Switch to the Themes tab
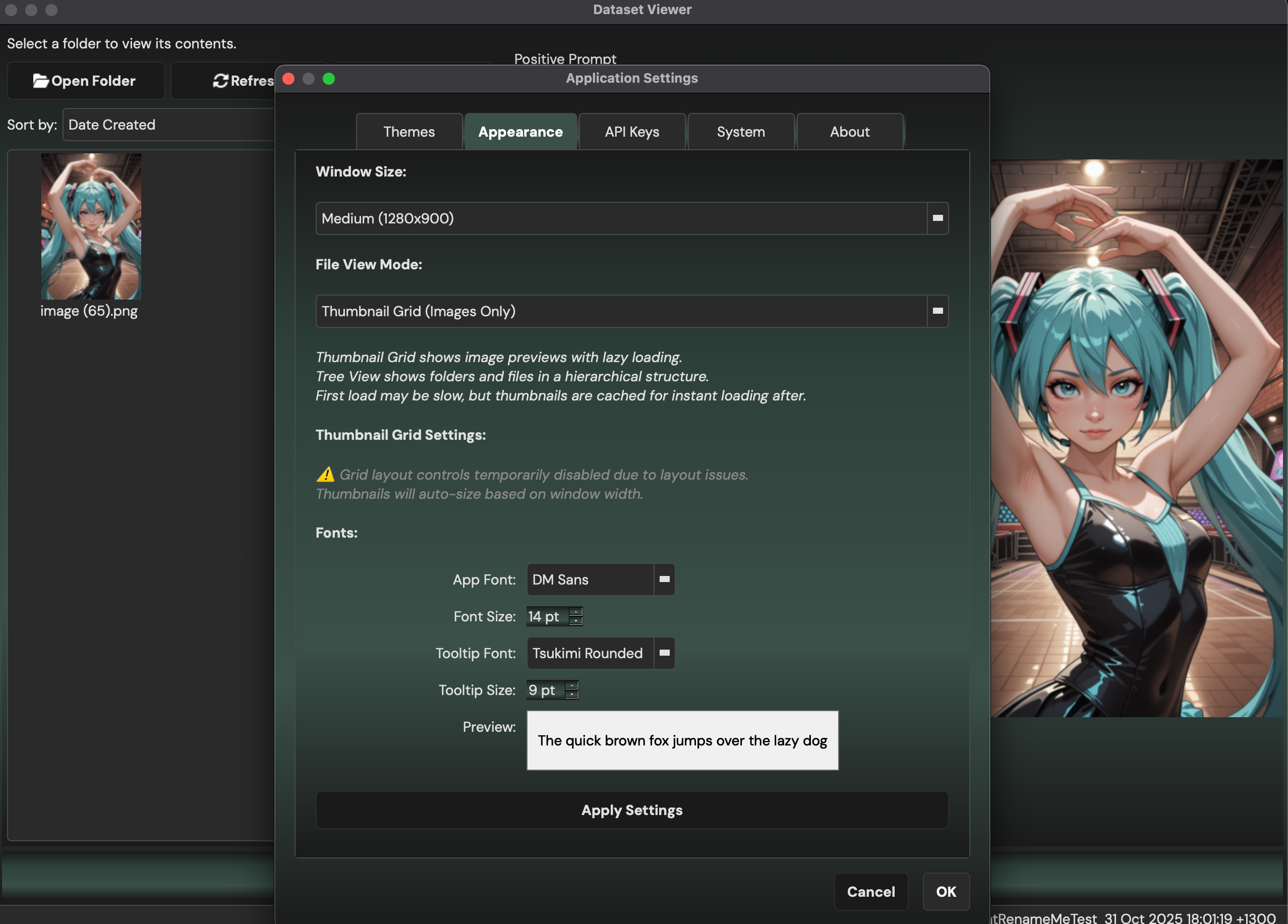The image size is (1288, 924). pyautogui.click(x=409, y=131)
